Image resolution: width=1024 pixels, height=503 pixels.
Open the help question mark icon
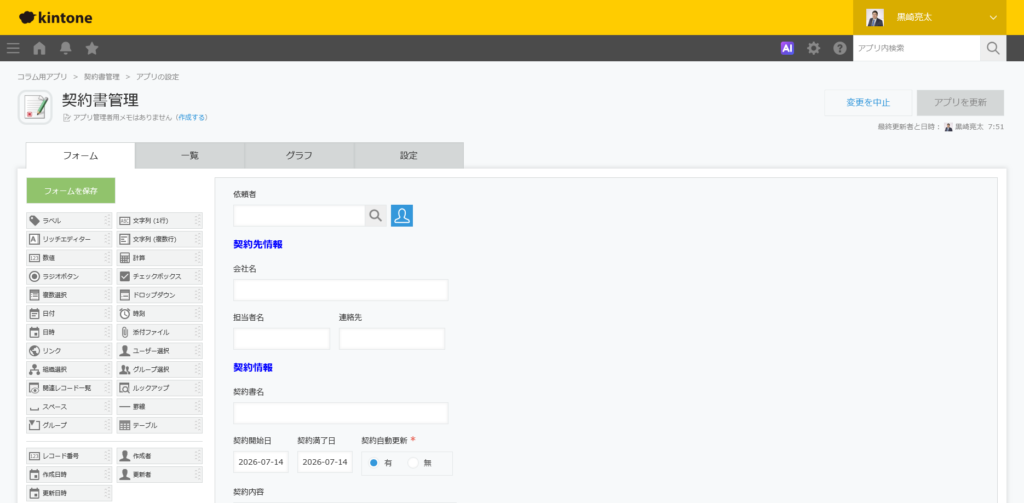[840, 48]
